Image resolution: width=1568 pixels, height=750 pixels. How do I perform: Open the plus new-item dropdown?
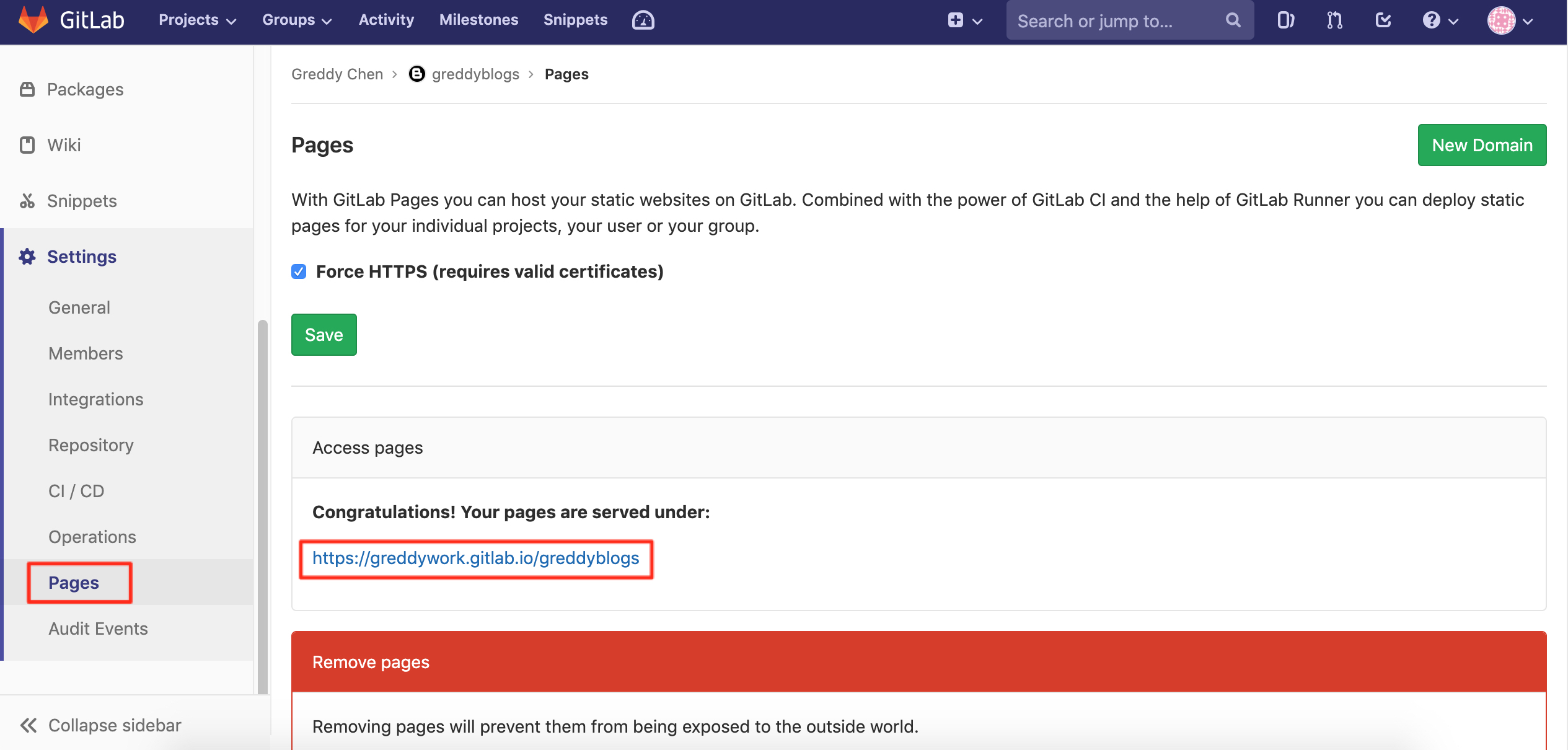coord(964,20)
